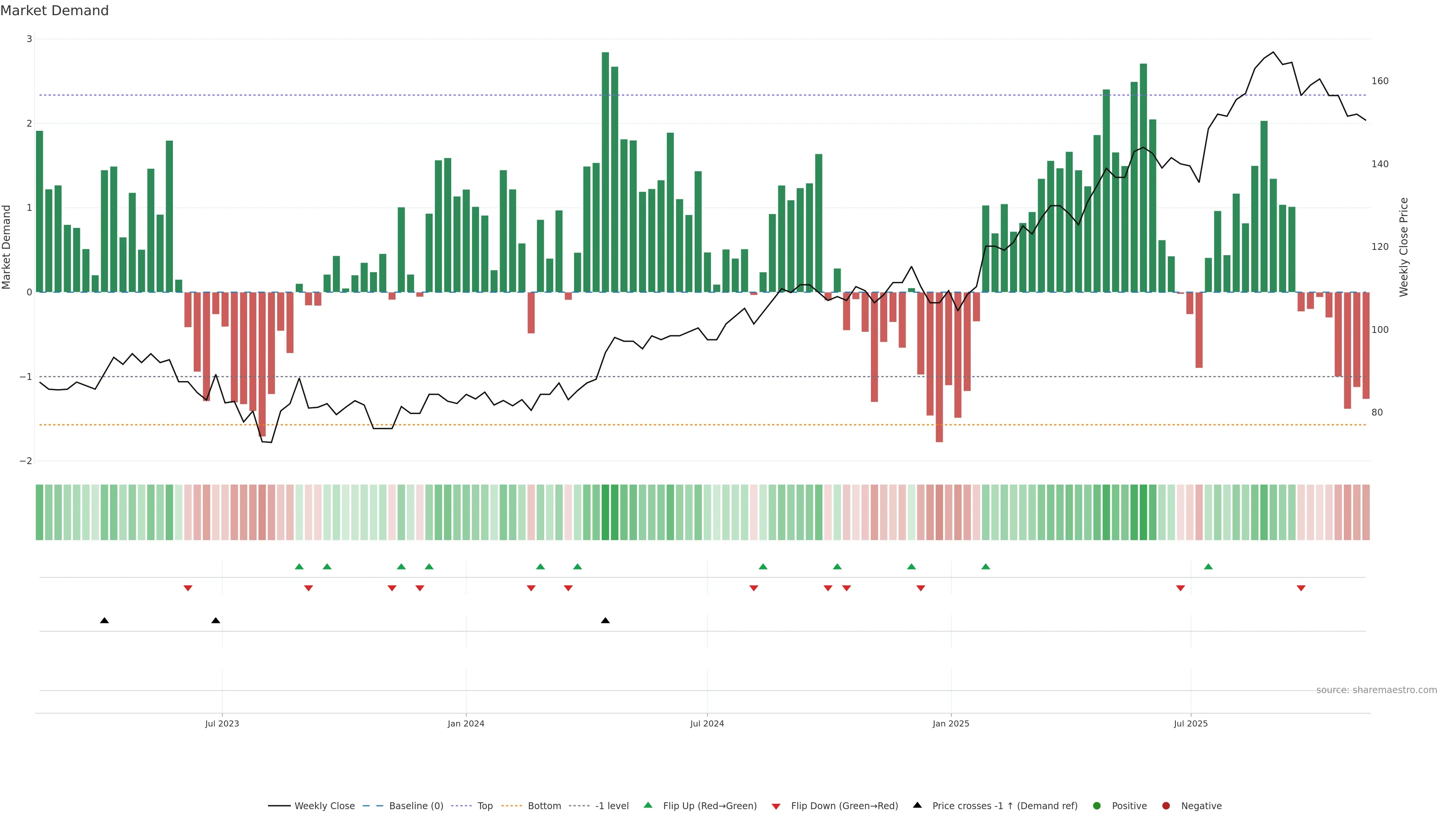
Task: Click the leftmost red Flip Down marker
Action: coord(188,588)
